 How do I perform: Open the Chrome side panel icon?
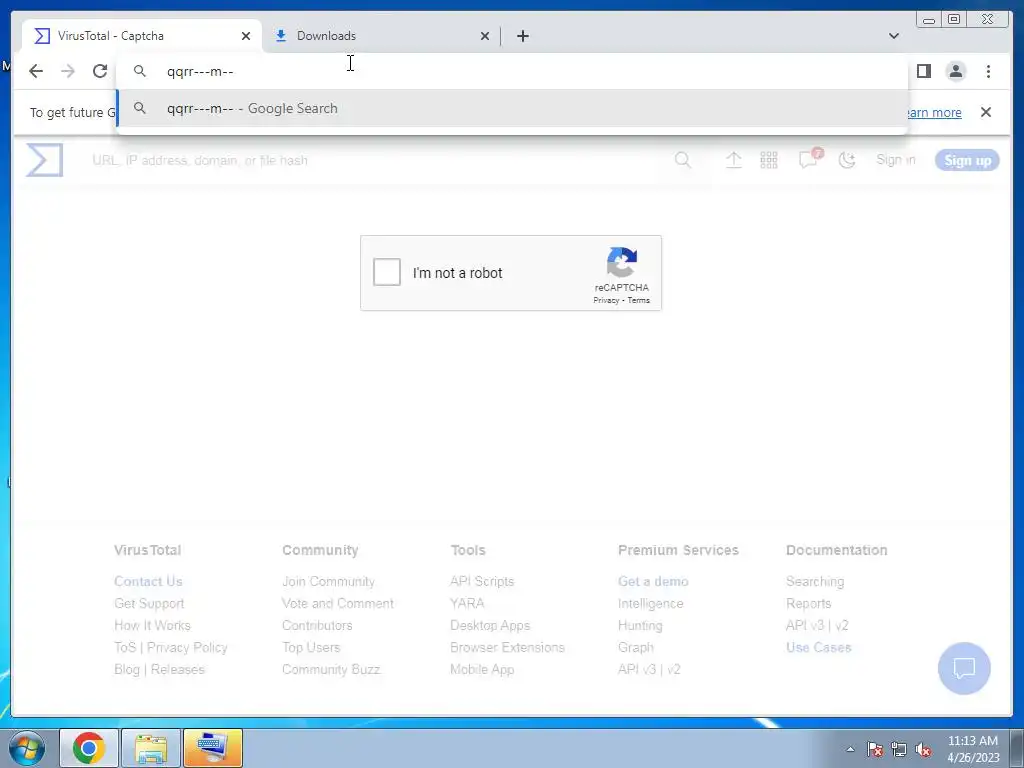click(x=923, y=71)
